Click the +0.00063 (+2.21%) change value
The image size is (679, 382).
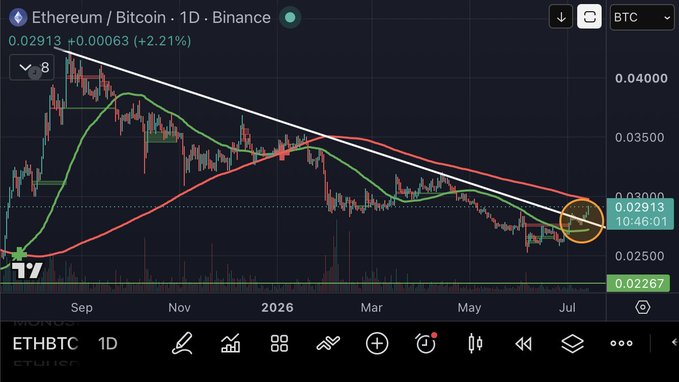(129, 41)
